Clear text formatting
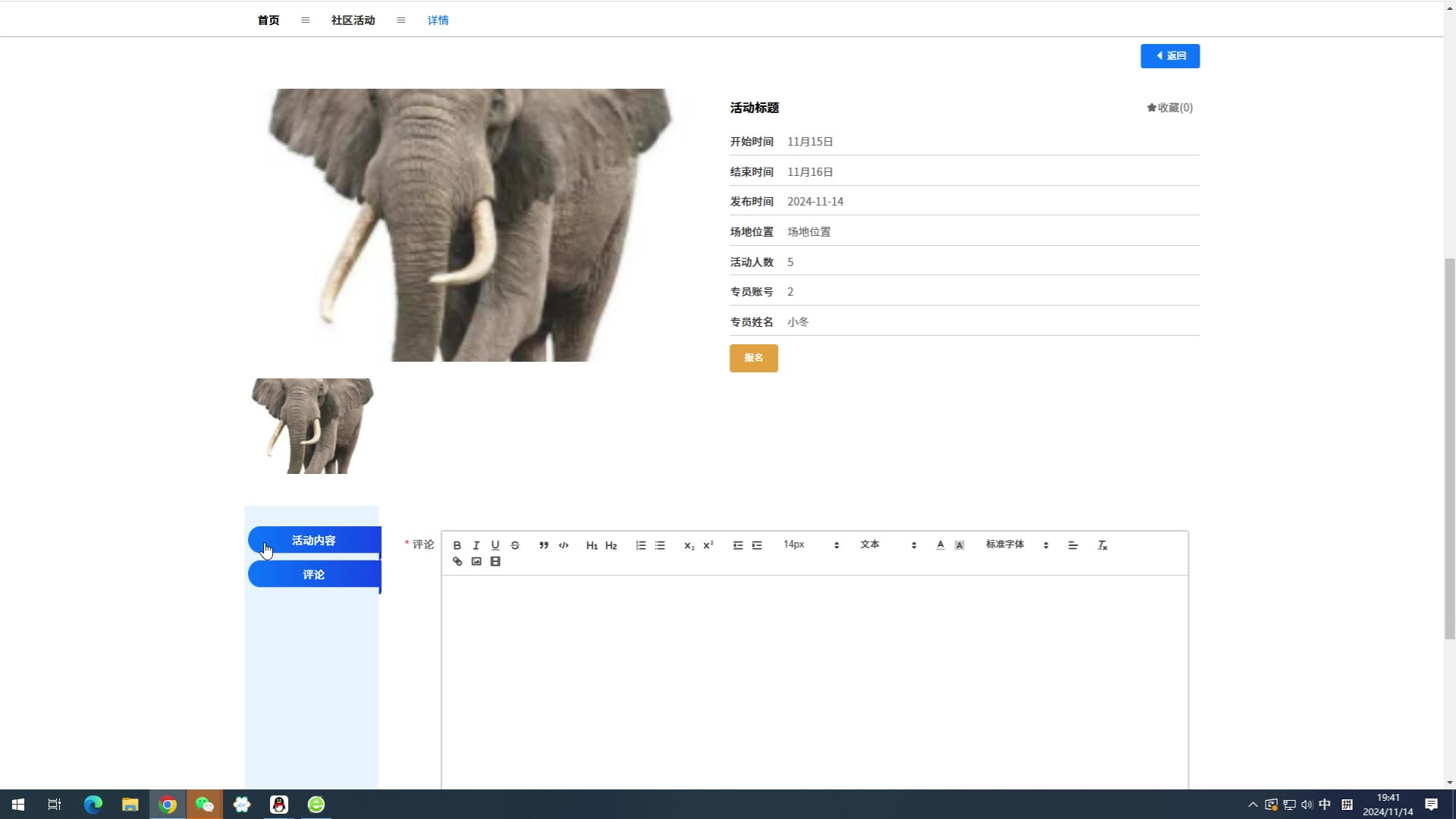This screenshot has width=1456, height=819. 1103,545
